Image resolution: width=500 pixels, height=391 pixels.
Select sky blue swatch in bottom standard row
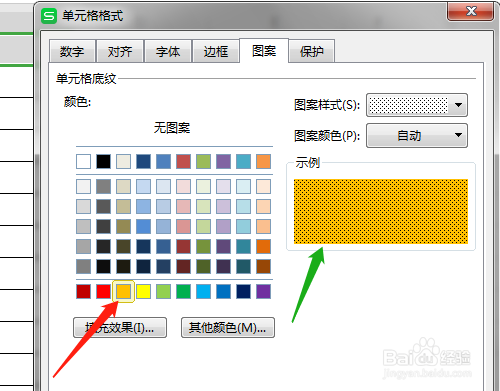(203, 291)
